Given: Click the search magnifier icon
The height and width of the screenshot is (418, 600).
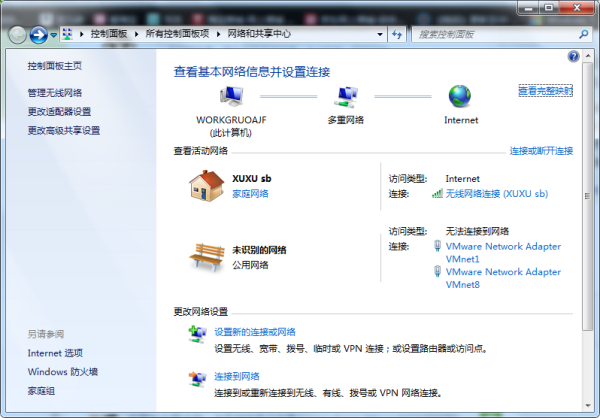Looking at the screenshot, I should [584, 34].
